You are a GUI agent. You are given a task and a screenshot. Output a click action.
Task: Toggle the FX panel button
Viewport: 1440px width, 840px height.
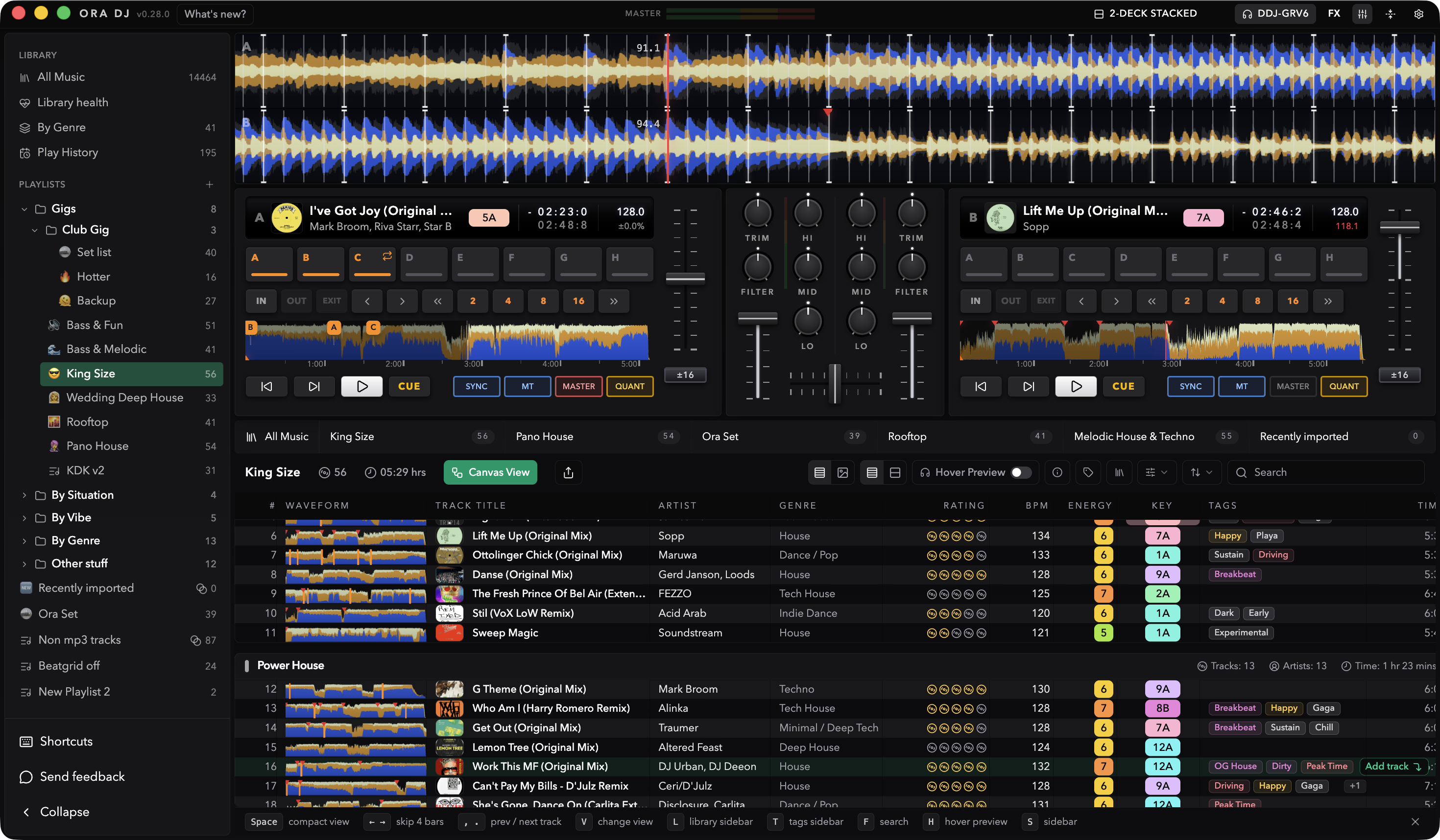[1334, 14]
